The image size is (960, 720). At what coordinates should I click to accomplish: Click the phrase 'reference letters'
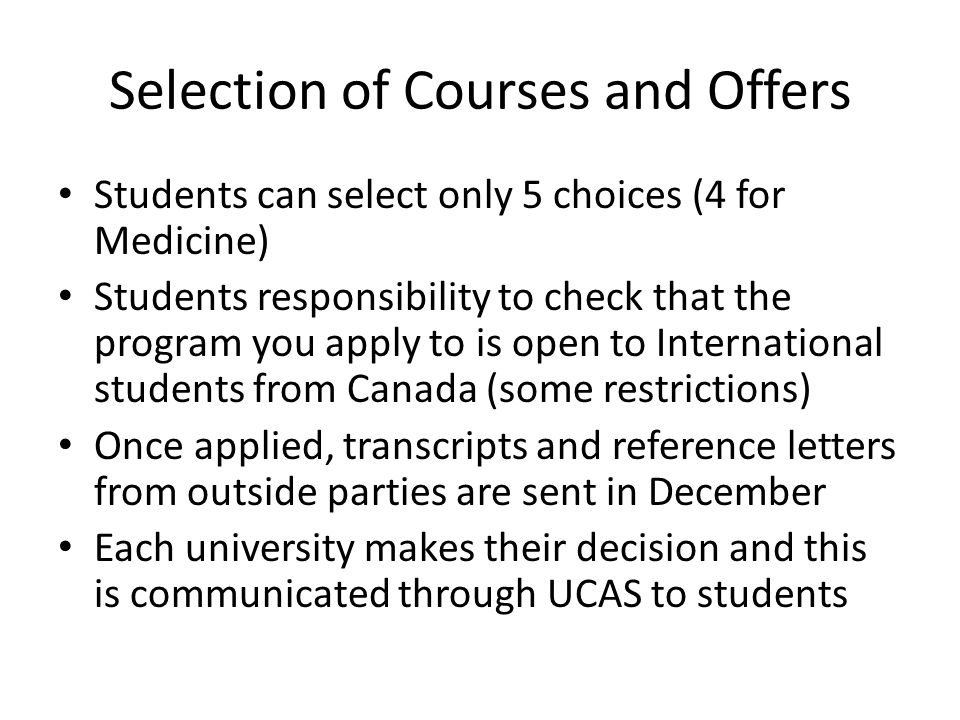[x=754, y=446]
